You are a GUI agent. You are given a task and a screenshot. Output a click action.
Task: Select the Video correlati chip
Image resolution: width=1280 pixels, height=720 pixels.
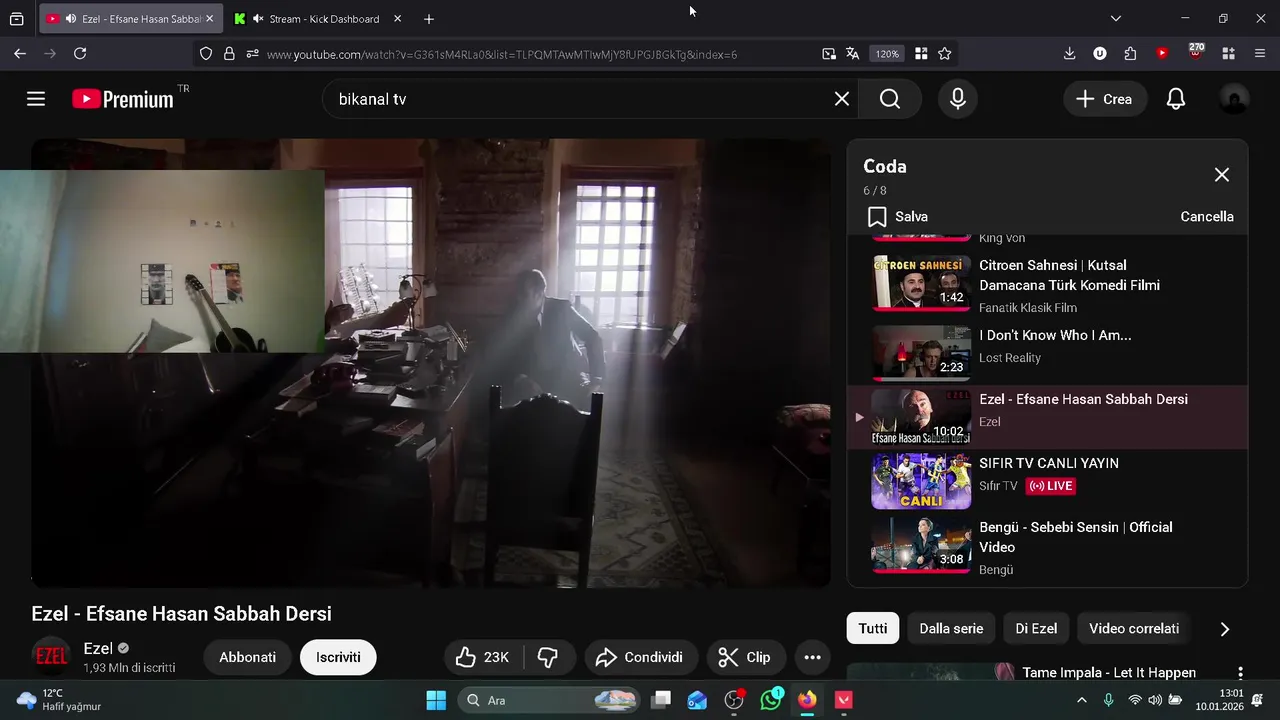(x=1134, y=629)
